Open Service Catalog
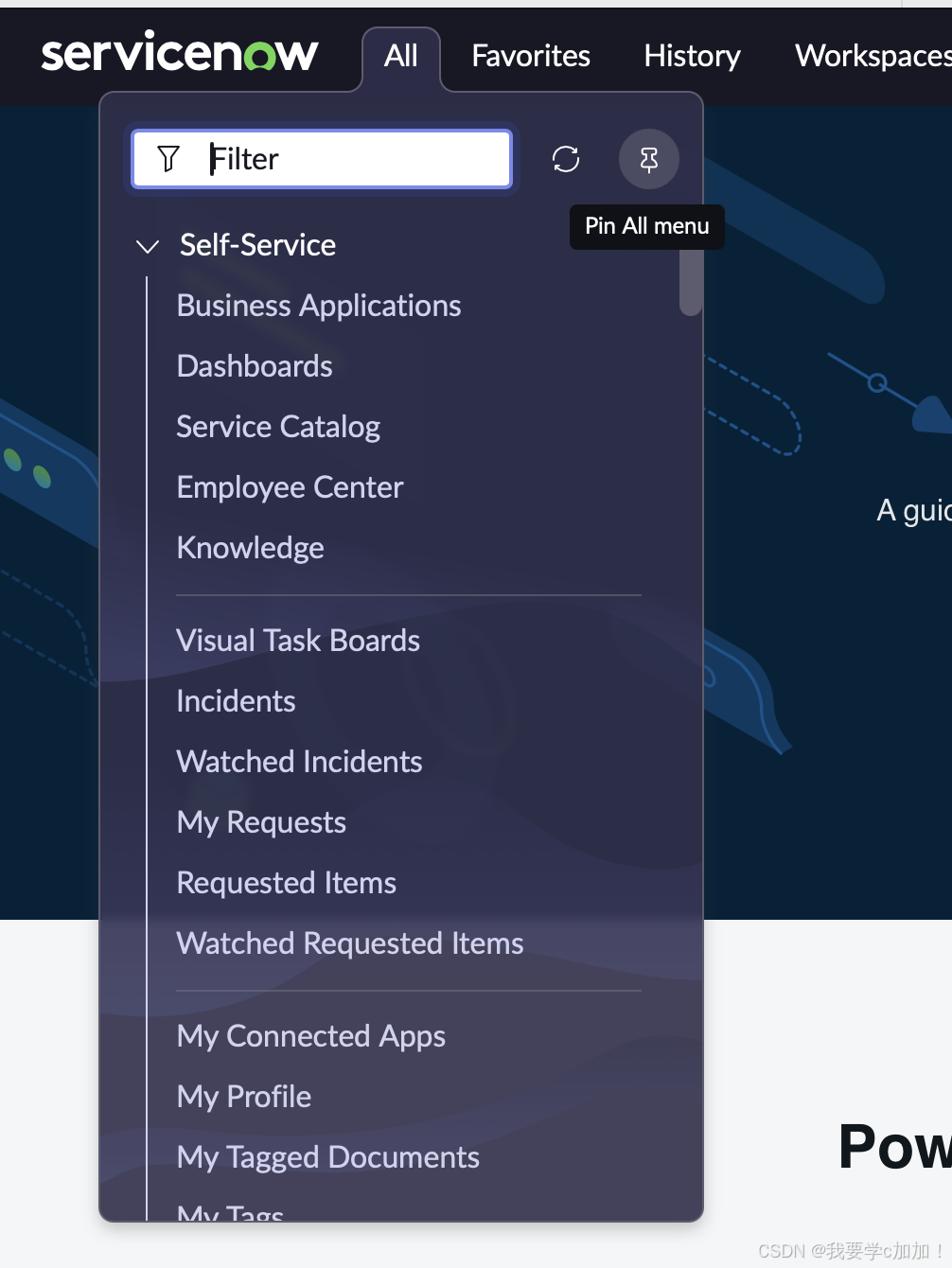The image size is (952, 1268). click(278, 427)
